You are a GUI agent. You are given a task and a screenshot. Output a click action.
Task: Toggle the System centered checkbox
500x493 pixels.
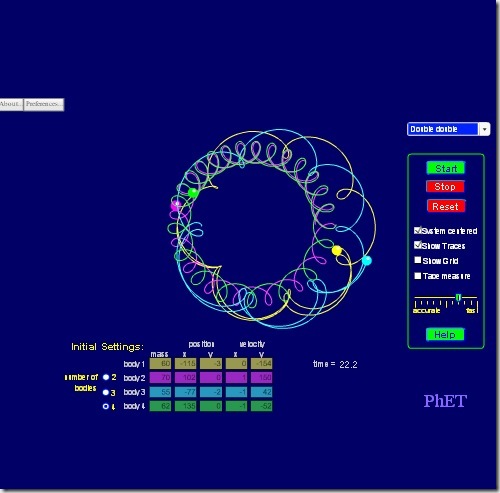pos(417,230)
